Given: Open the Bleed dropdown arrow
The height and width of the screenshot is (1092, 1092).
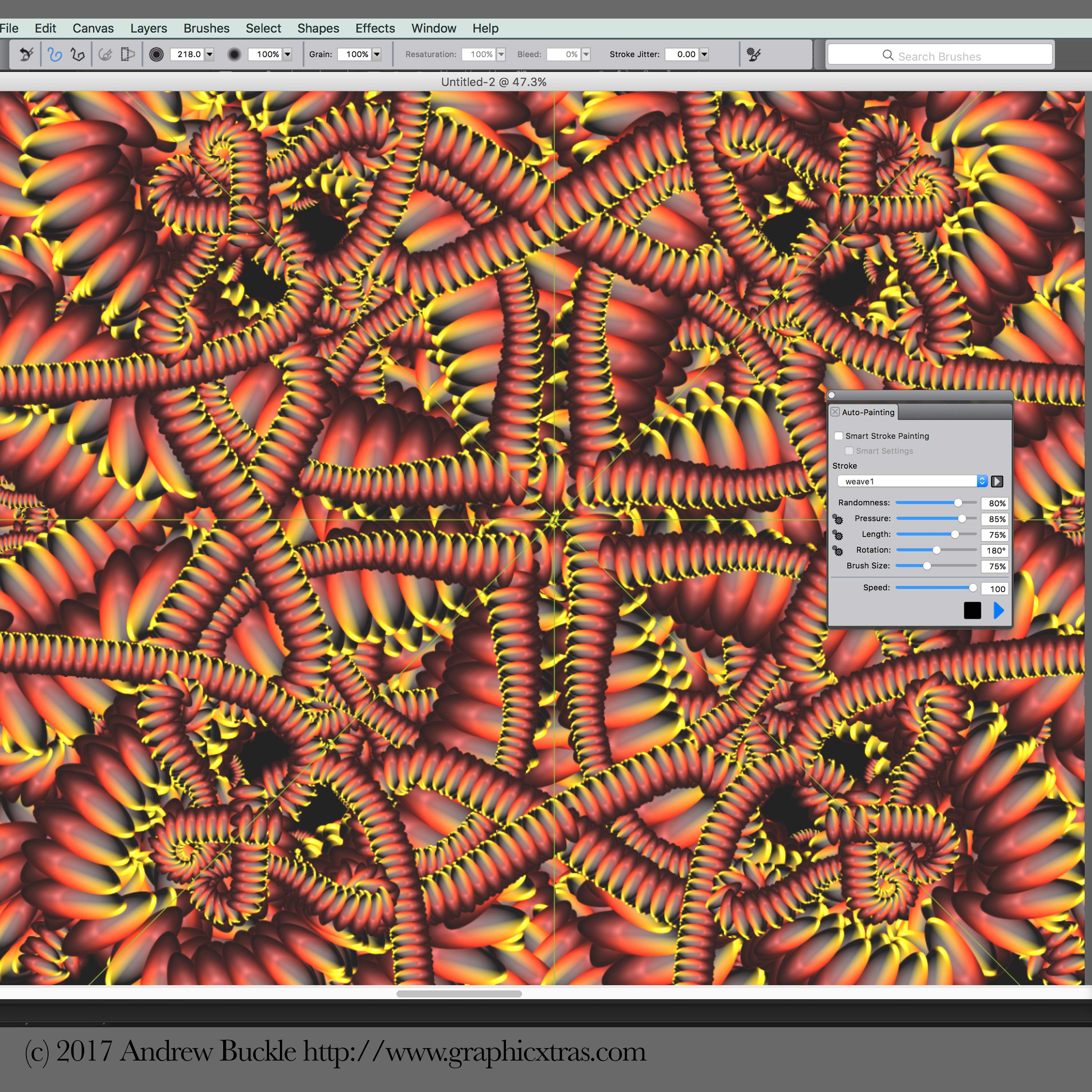Looking at the screenshot, I should (586, 54).
